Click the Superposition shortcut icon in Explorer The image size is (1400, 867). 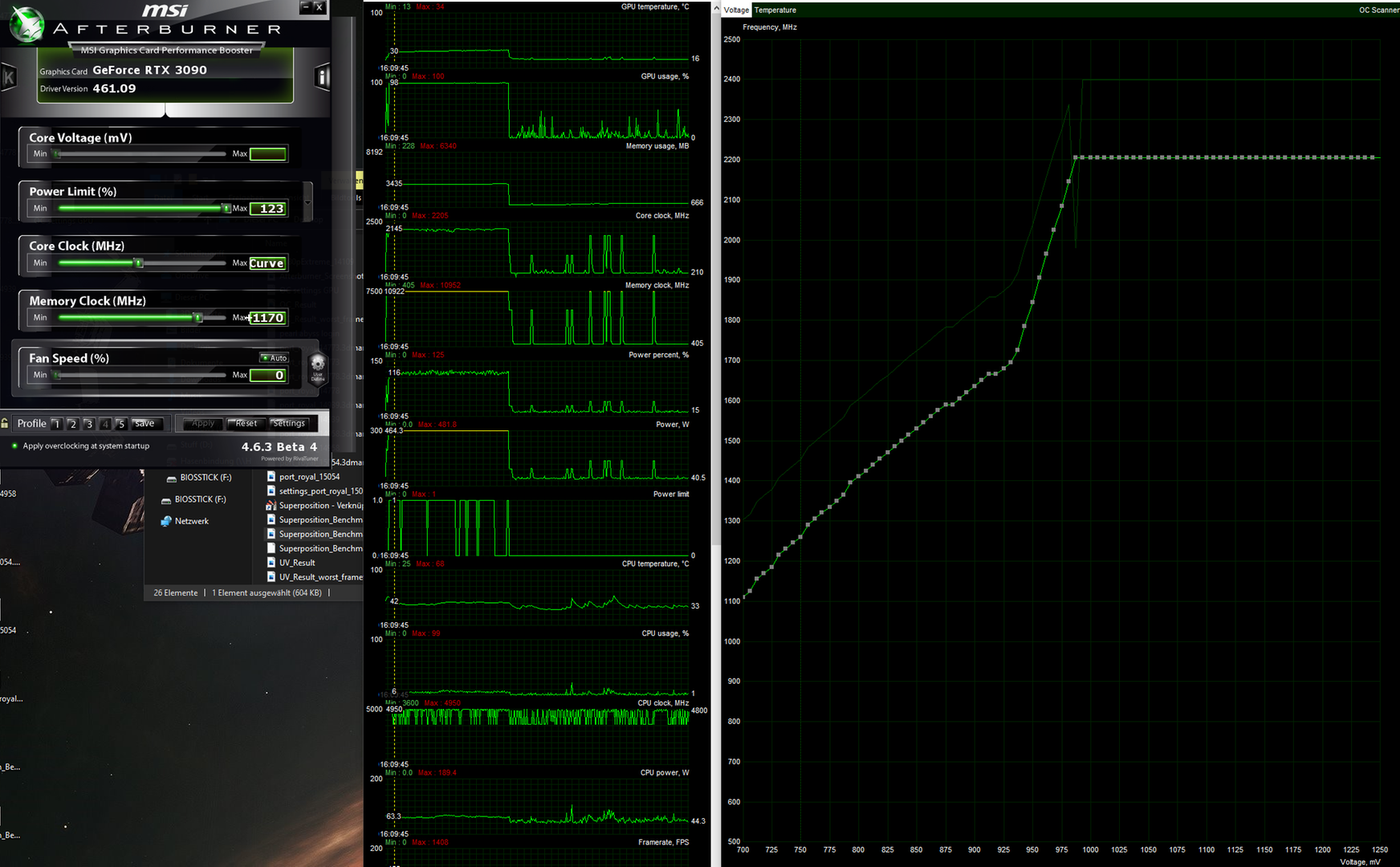point(271,506)
